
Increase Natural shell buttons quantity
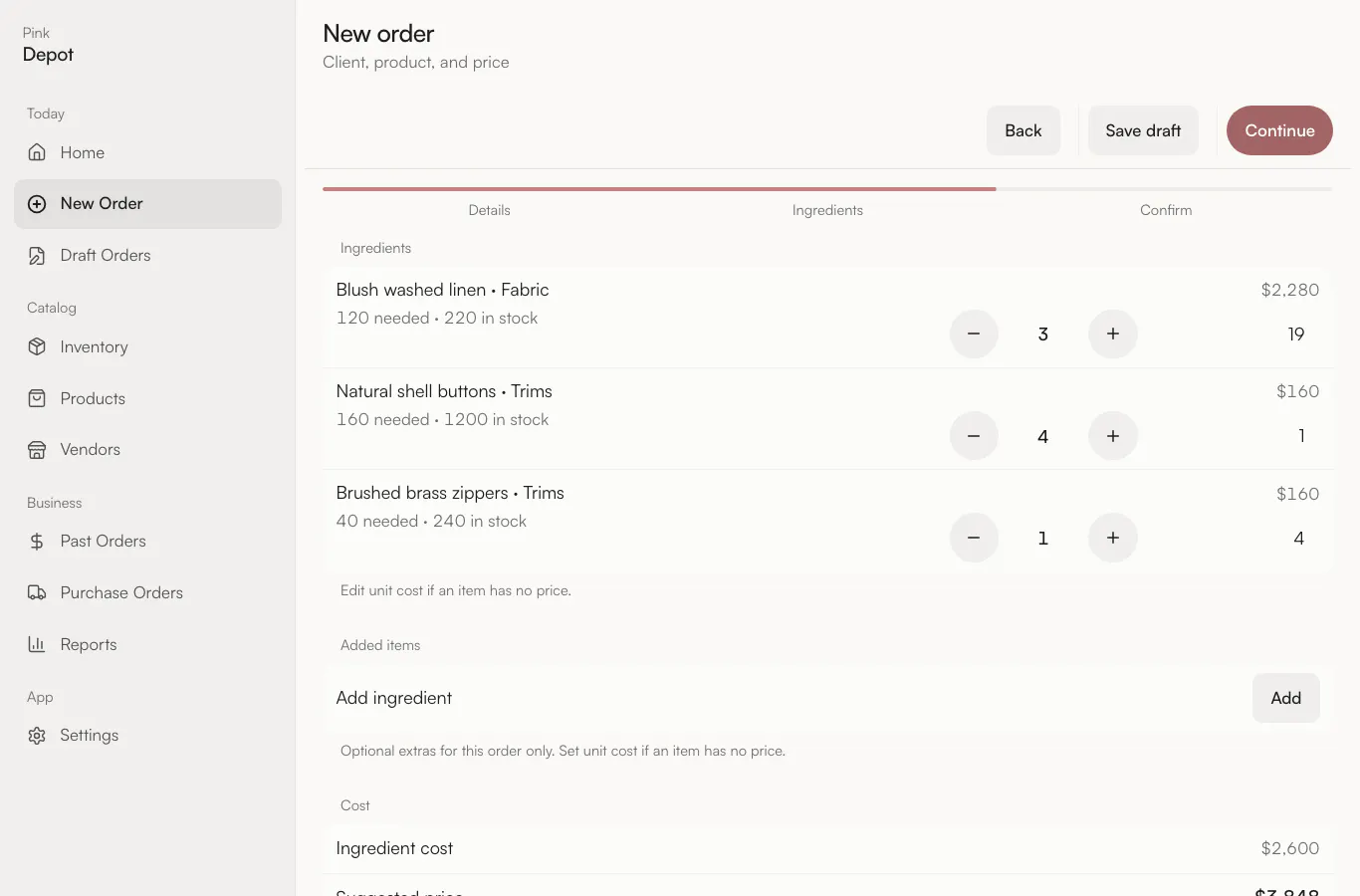coord(1113,436)
